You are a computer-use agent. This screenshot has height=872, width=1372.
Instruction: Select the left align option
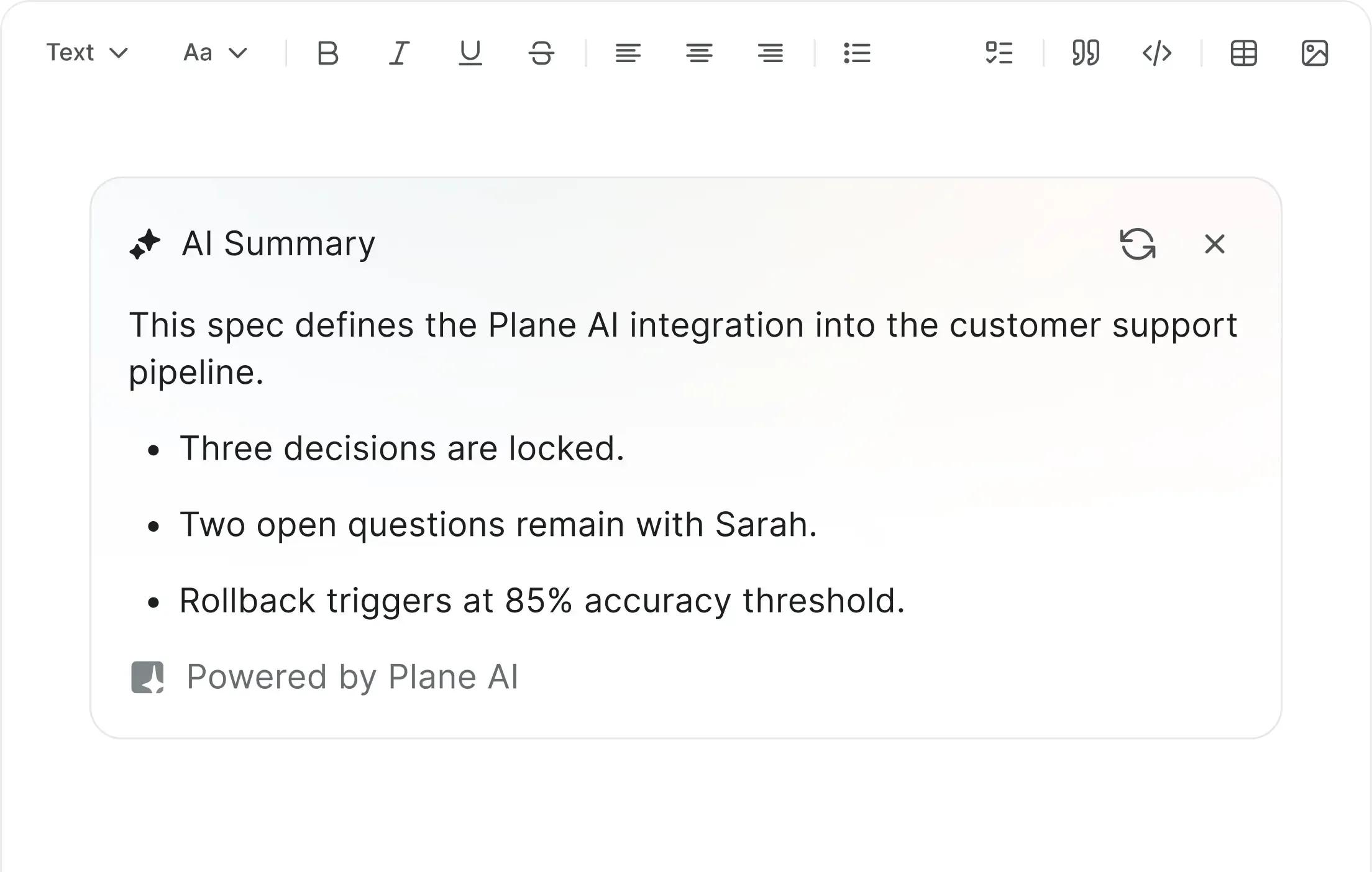pyautogui.click(x=628, y=53)
